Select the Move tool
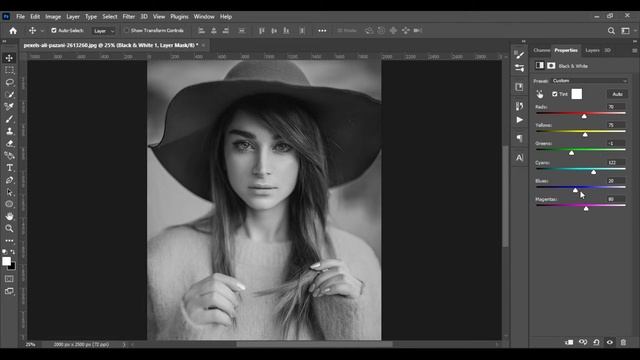This screenshot has height=360, width=640. pyautogui.click(x=9, y=58)
